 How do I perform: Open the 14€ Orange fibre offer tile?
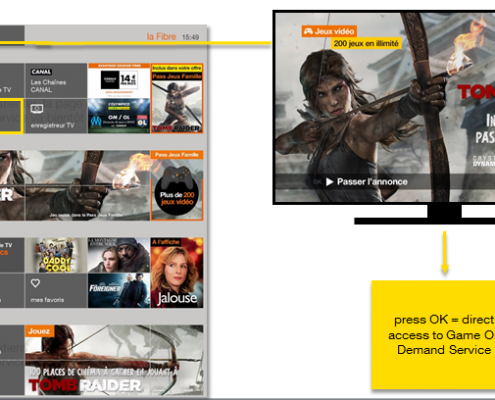click(x=119, y=81)
